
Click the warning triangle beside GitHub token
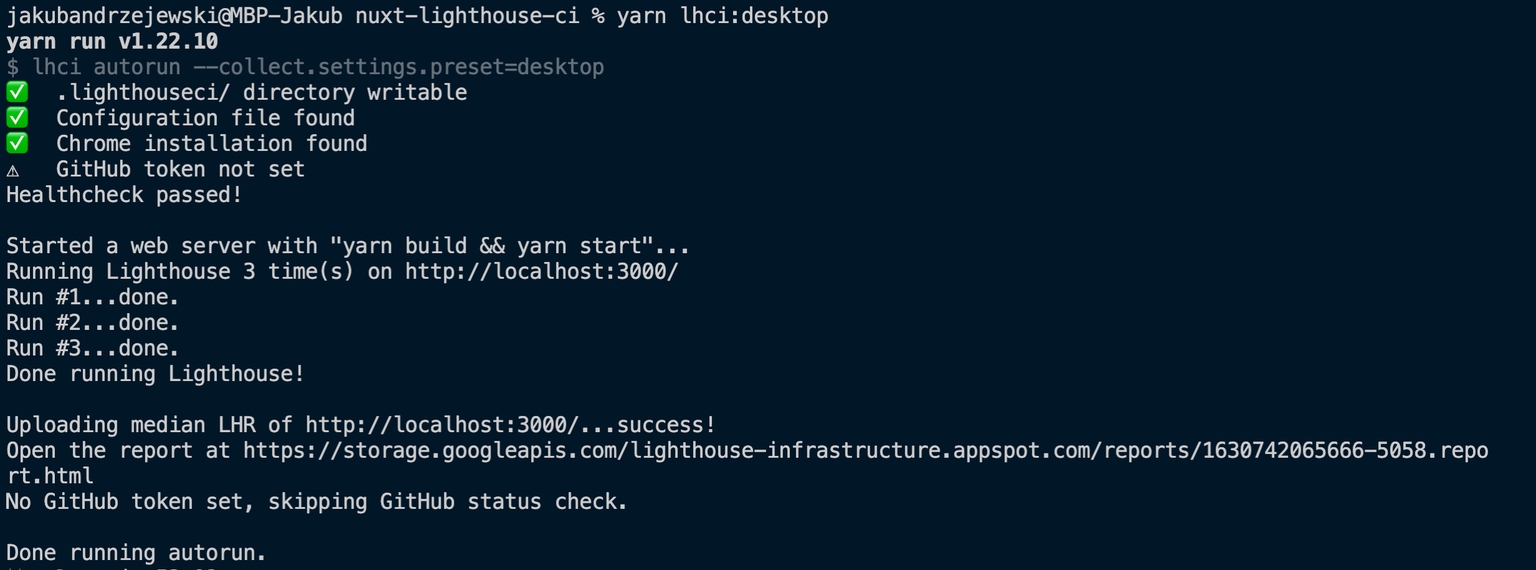pos(13,171)
